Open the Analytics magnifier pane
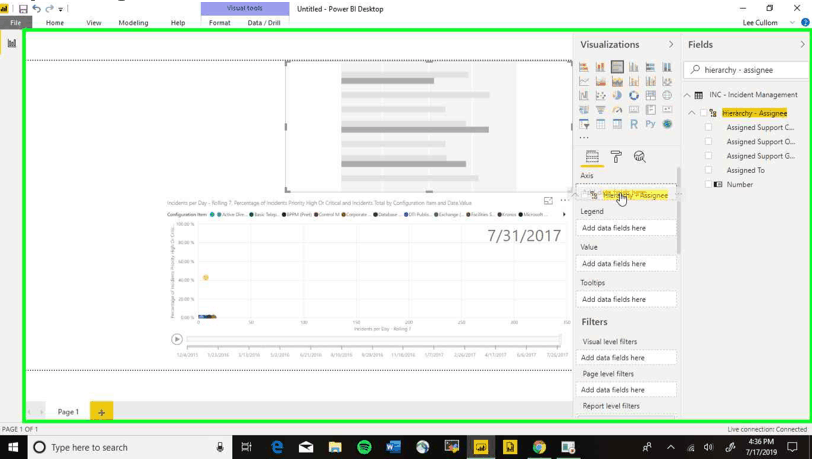Image resolution: width=814 pixels, height=461 pixels. coord(640,156)
